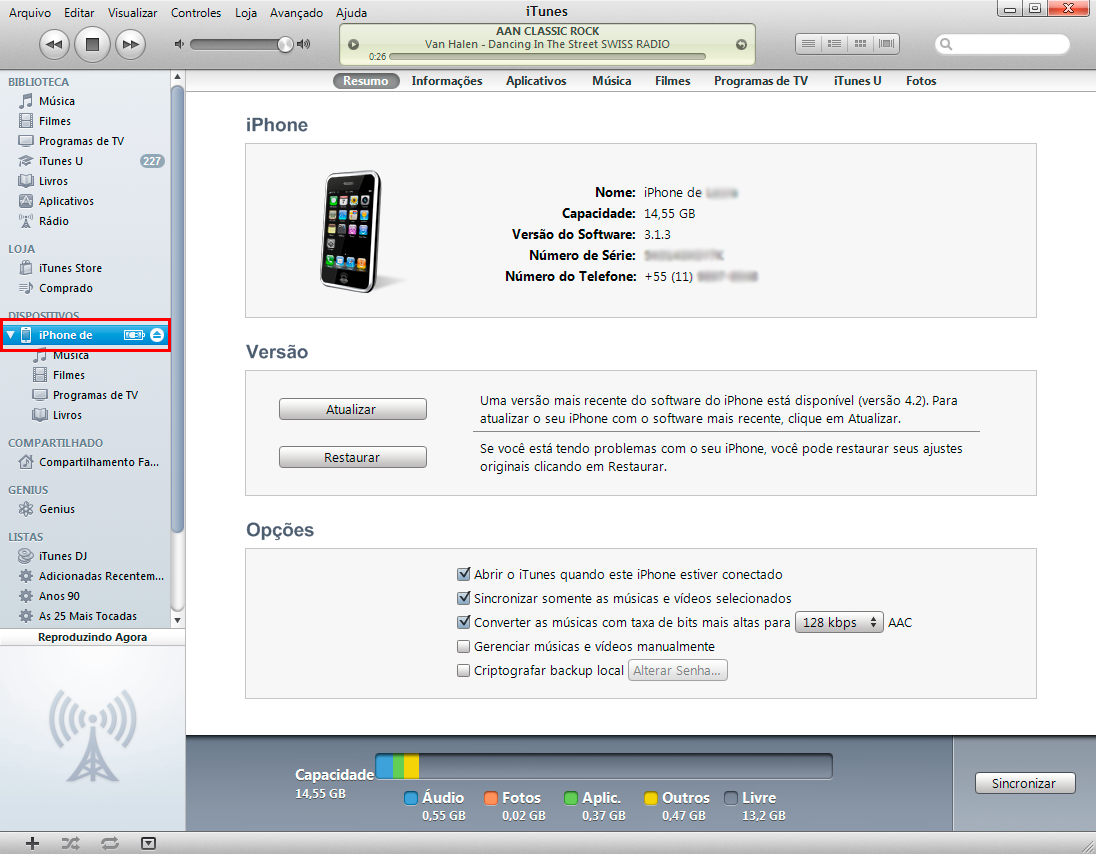Switch to grid view
Screen dimensions: 1096x854
coord(860,43)
